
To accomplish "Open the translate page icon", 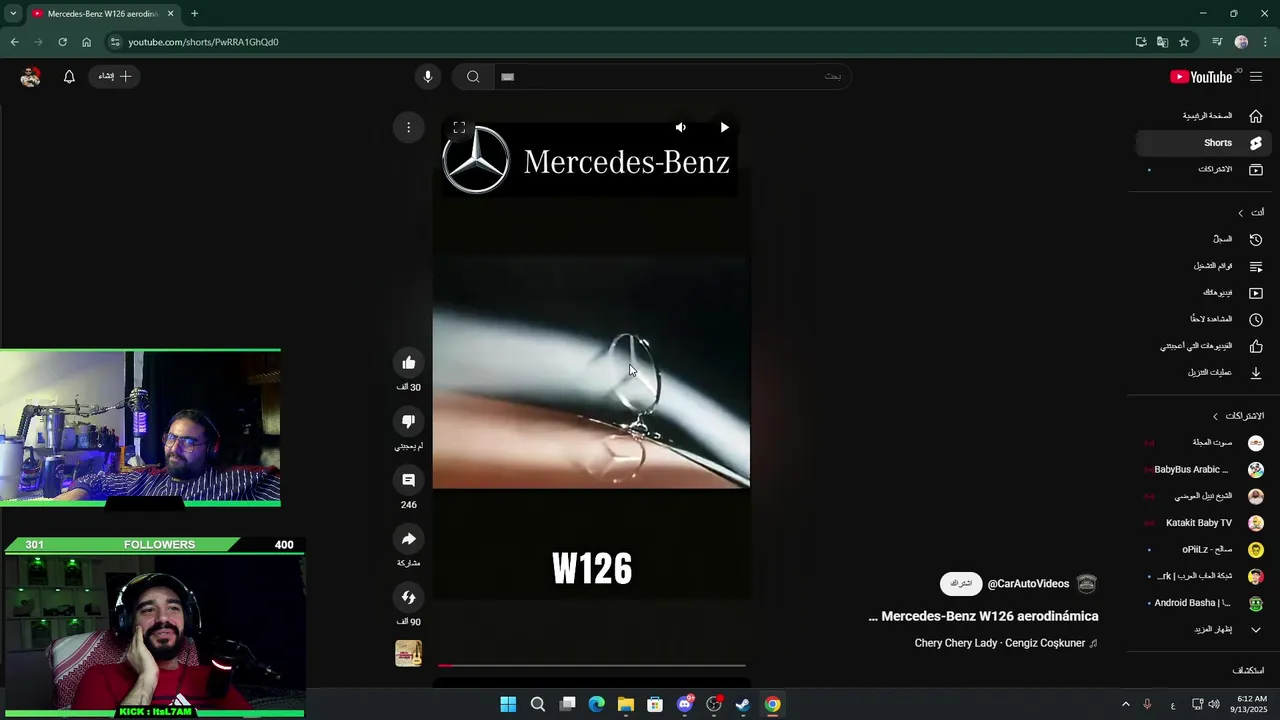I will [1162, 42].
